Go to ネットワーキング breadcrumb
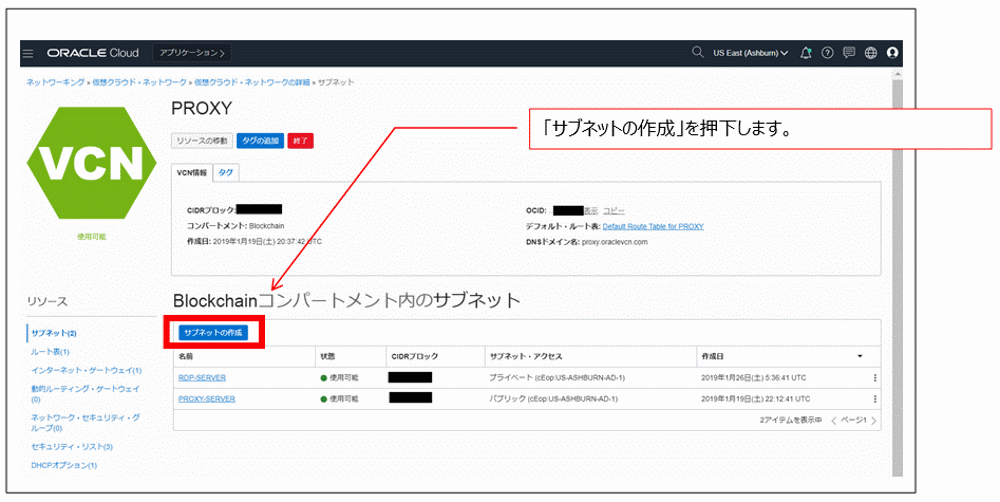Viewport: 1000px width, 502px height. click(x=55, y=82)
